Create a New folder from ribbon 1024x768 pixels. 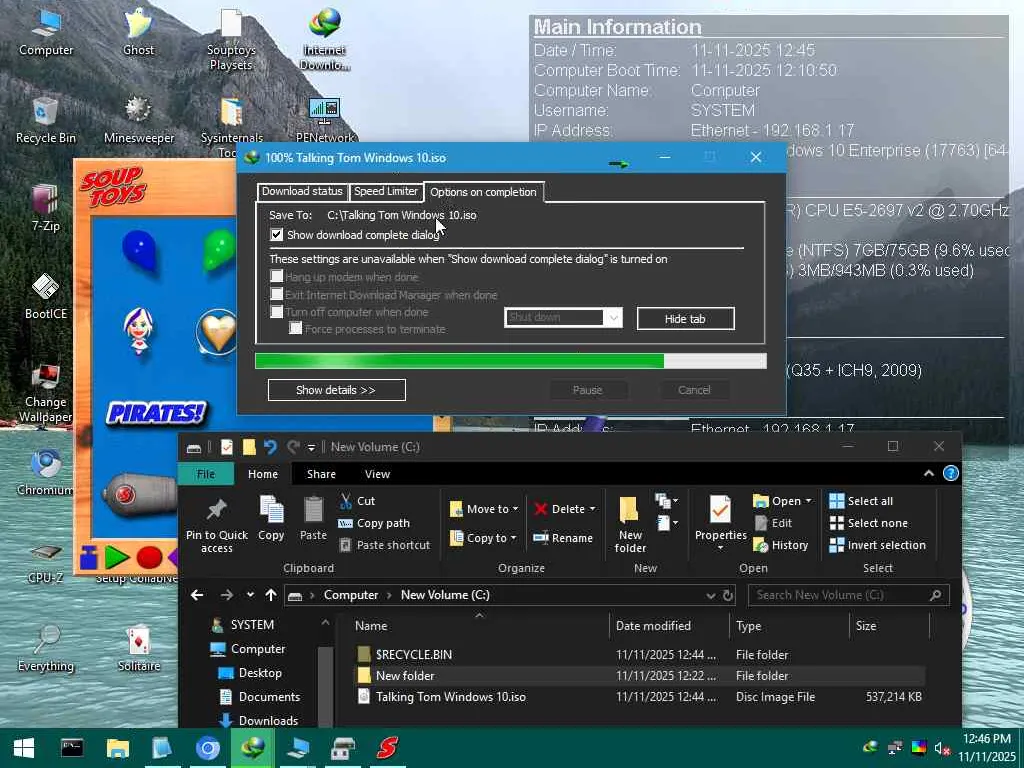tap(630, 526)
